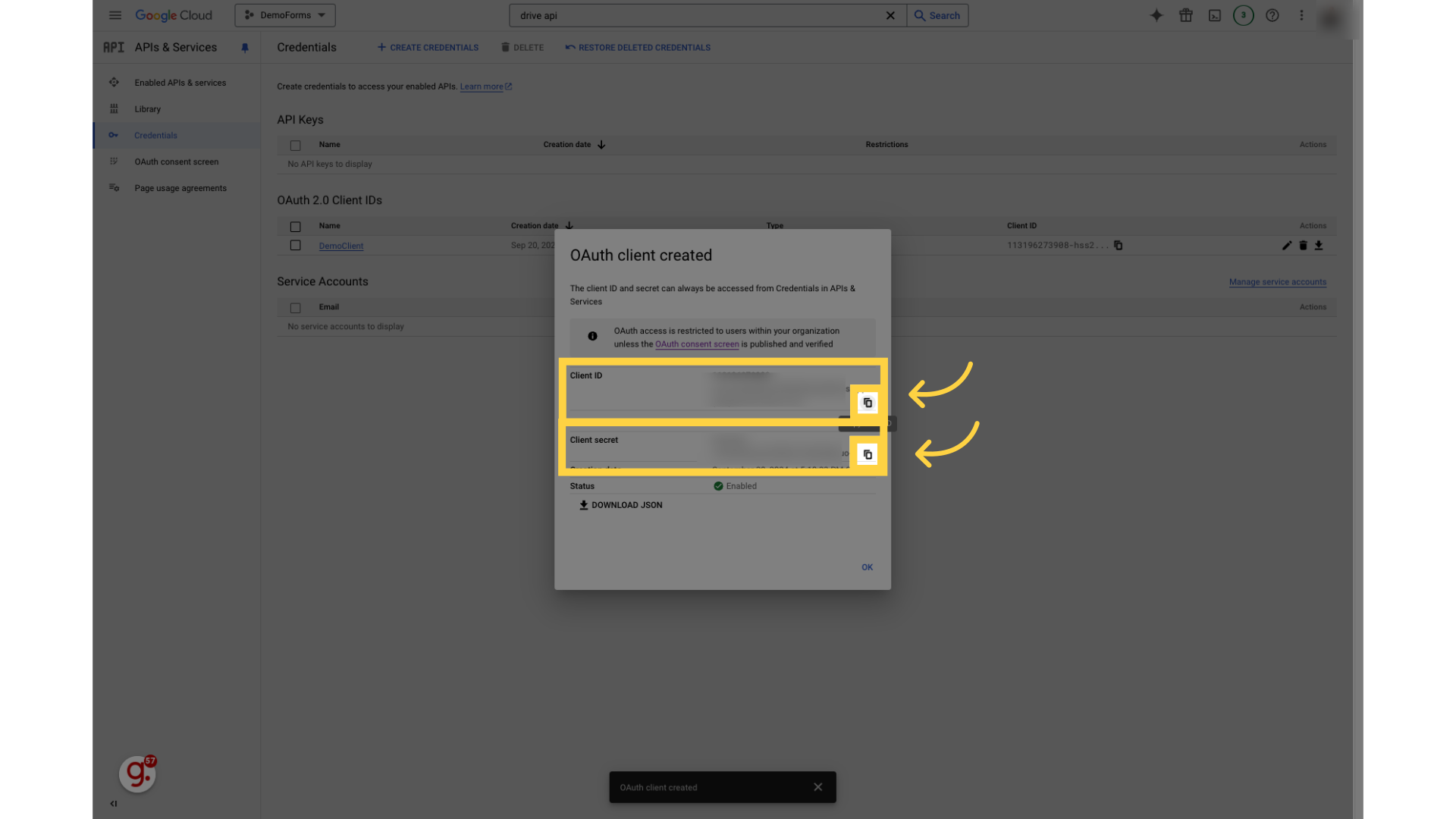Open the Library page
This screenshot has height=819, width=1456.
[148, 109]
